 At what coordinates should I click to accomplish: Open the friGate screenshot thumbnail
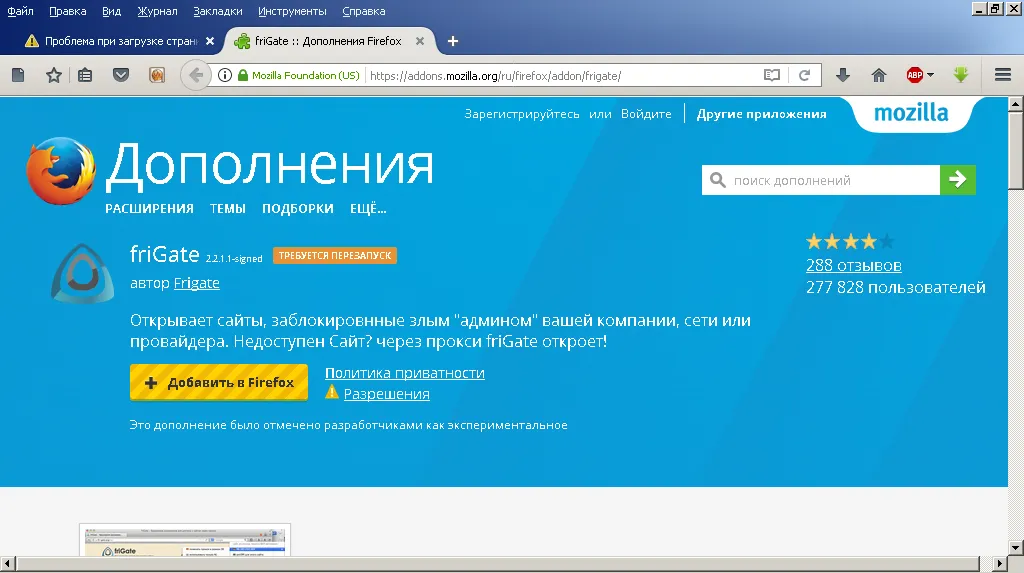pyautogui.click(x=185, y=540)
